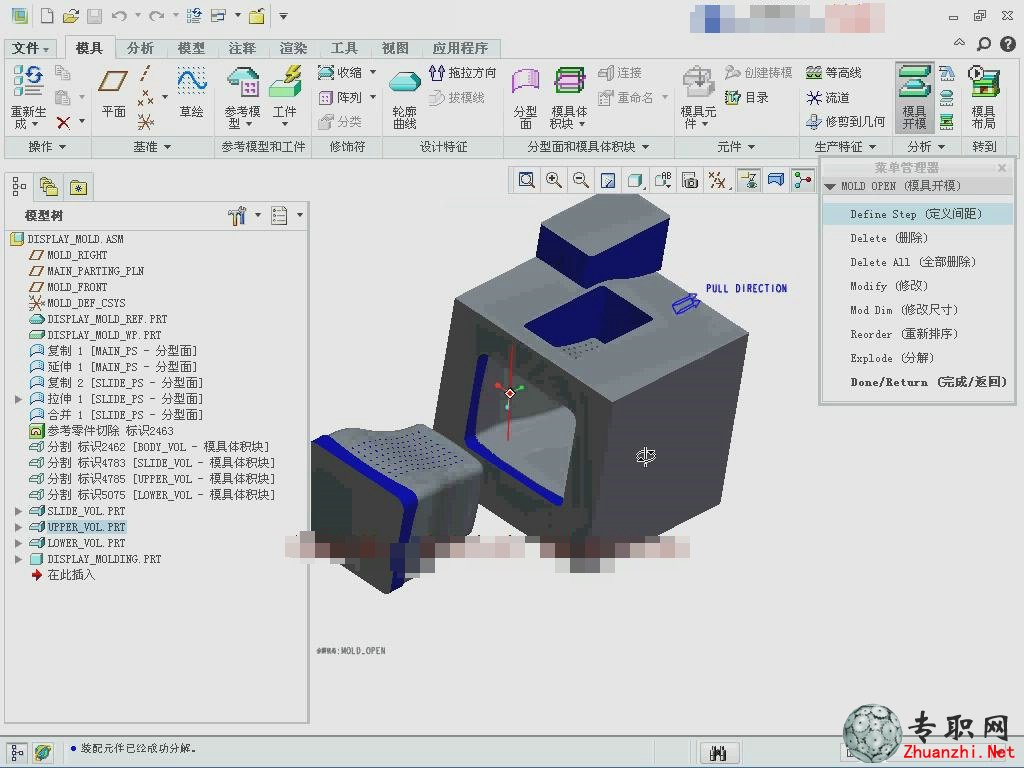Screen dimensions: 1024x768
Task: Switch to the 分析 ribbon tab
Action: [x=140, y=48]
